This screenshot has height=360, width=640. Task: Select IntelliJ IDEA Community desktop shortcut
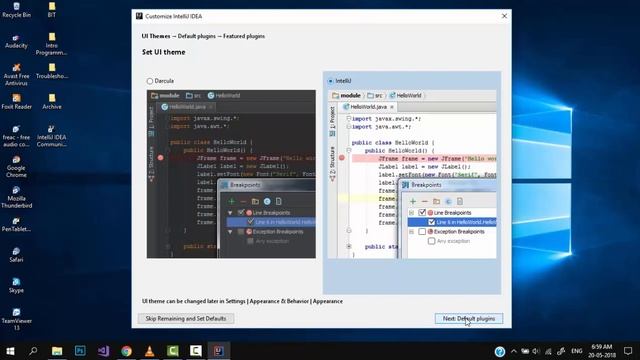(52, 136)
